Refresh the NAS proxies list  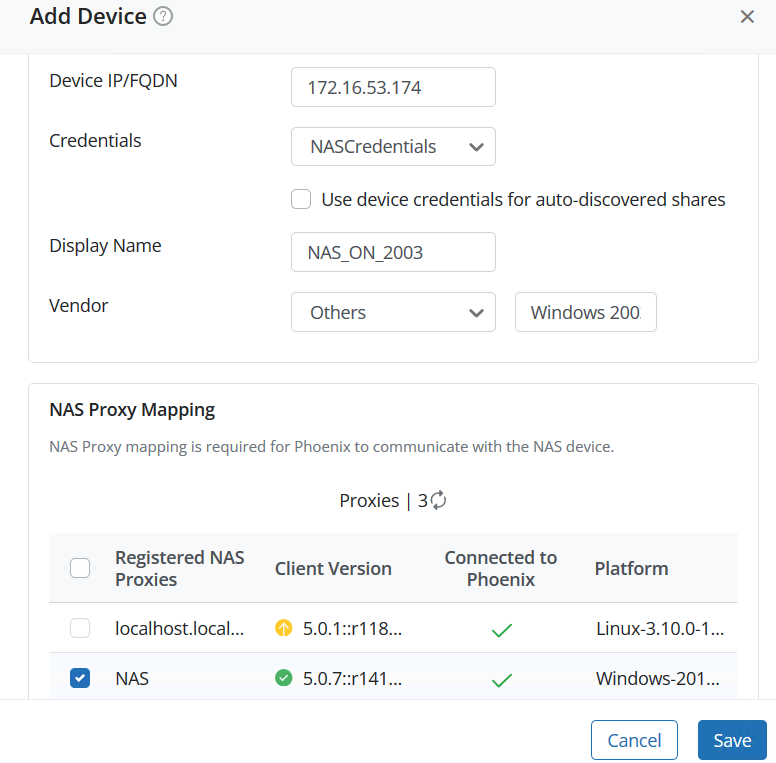point(438,501)
